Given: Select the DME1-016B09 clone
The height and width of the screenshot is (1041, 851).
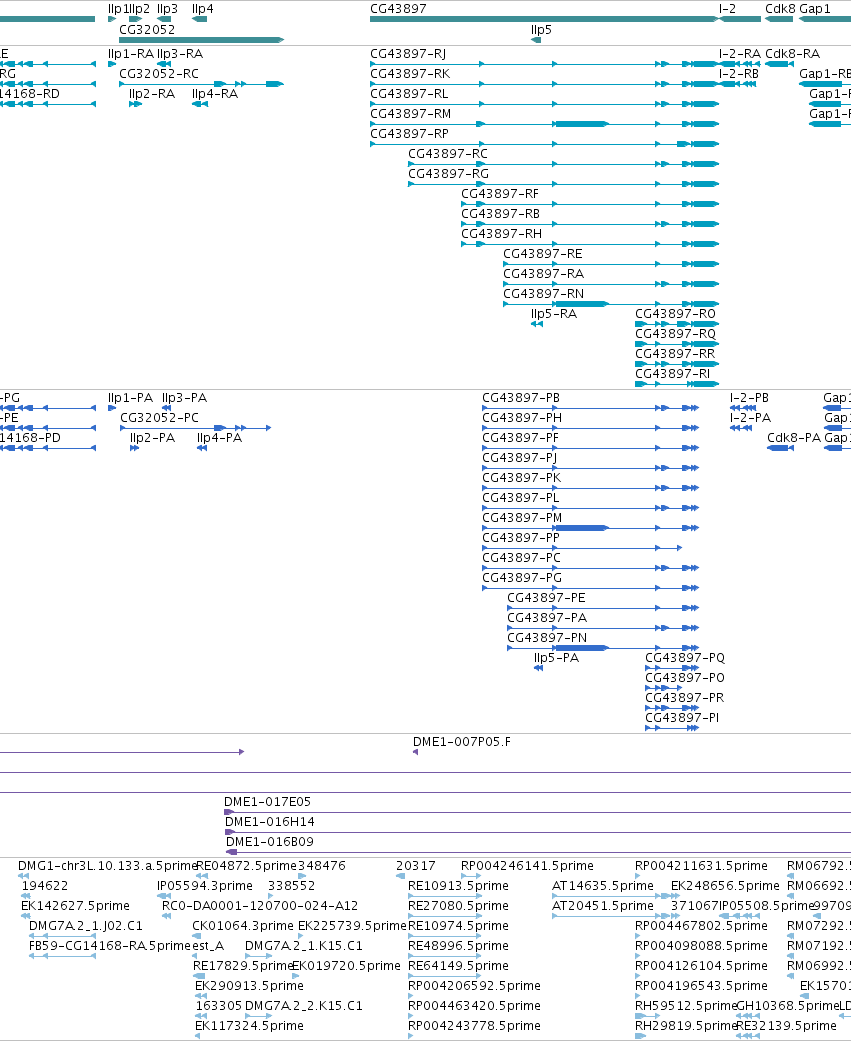Looking at the screenshot, I should point(538,852).
